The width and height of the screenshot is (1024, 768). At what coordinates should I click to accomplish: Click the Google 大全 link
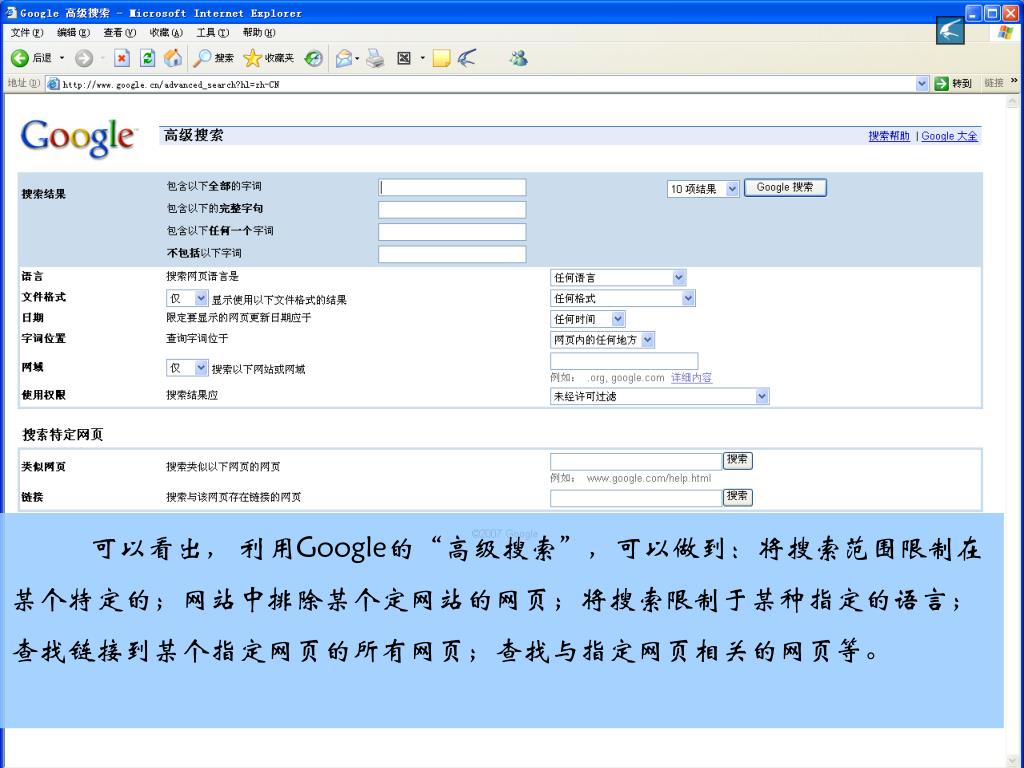[950, 136]
